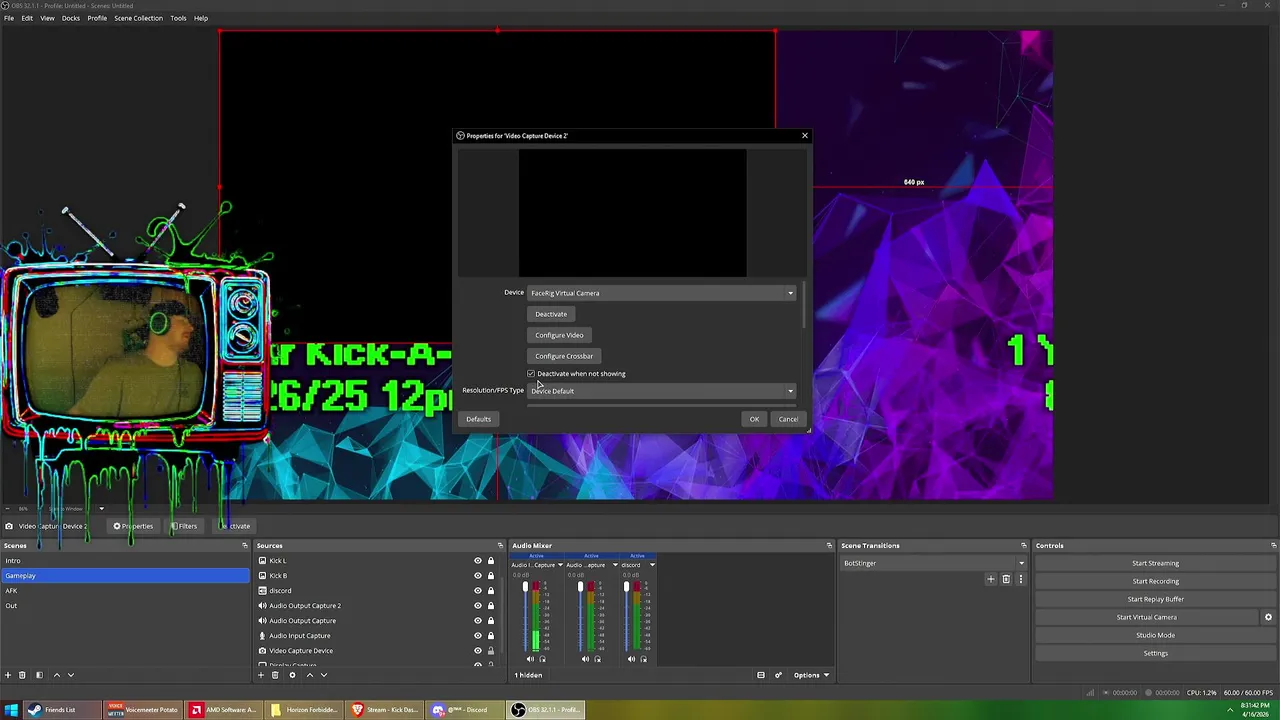The image size is (1280, 720).
Task: Click Configure Crossbar button
Action: pos(564,356)
